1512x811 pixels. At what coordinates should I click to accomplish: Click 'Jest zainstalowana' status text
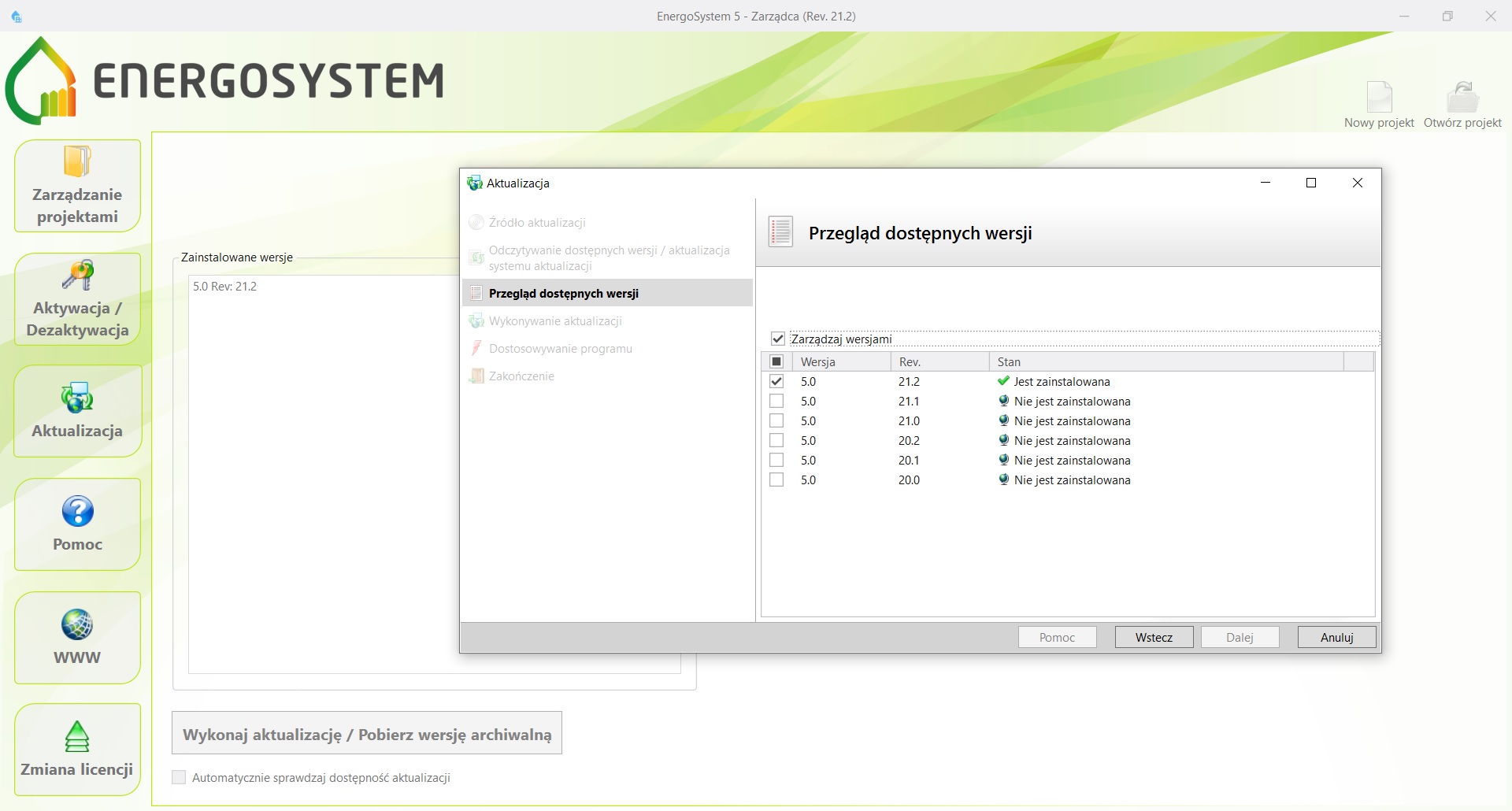(x=1062, y=381)
